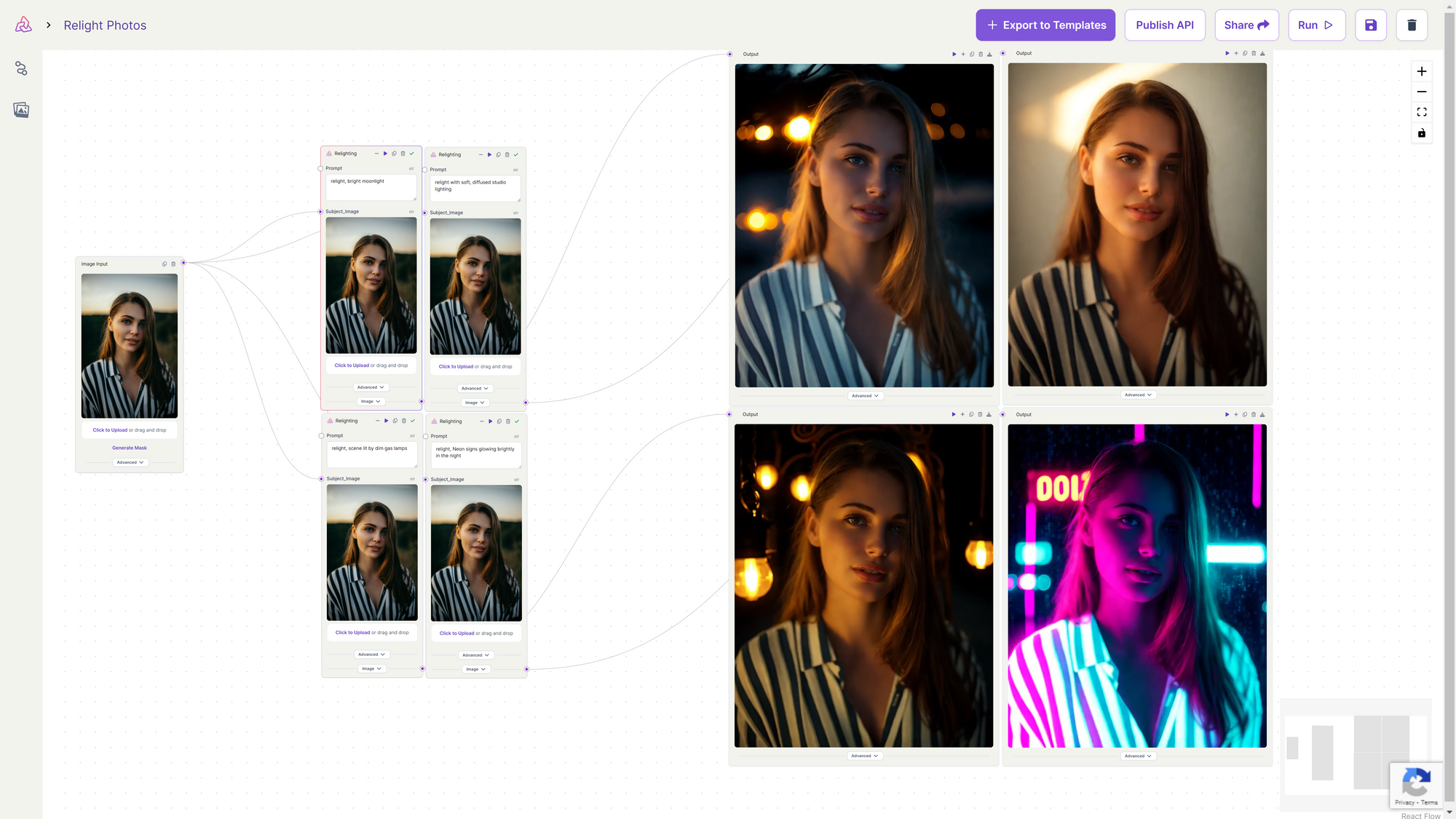Click the save workflow icon in top bar
The width and height of the screenshot is (1456, 819).
point(1370,25)
